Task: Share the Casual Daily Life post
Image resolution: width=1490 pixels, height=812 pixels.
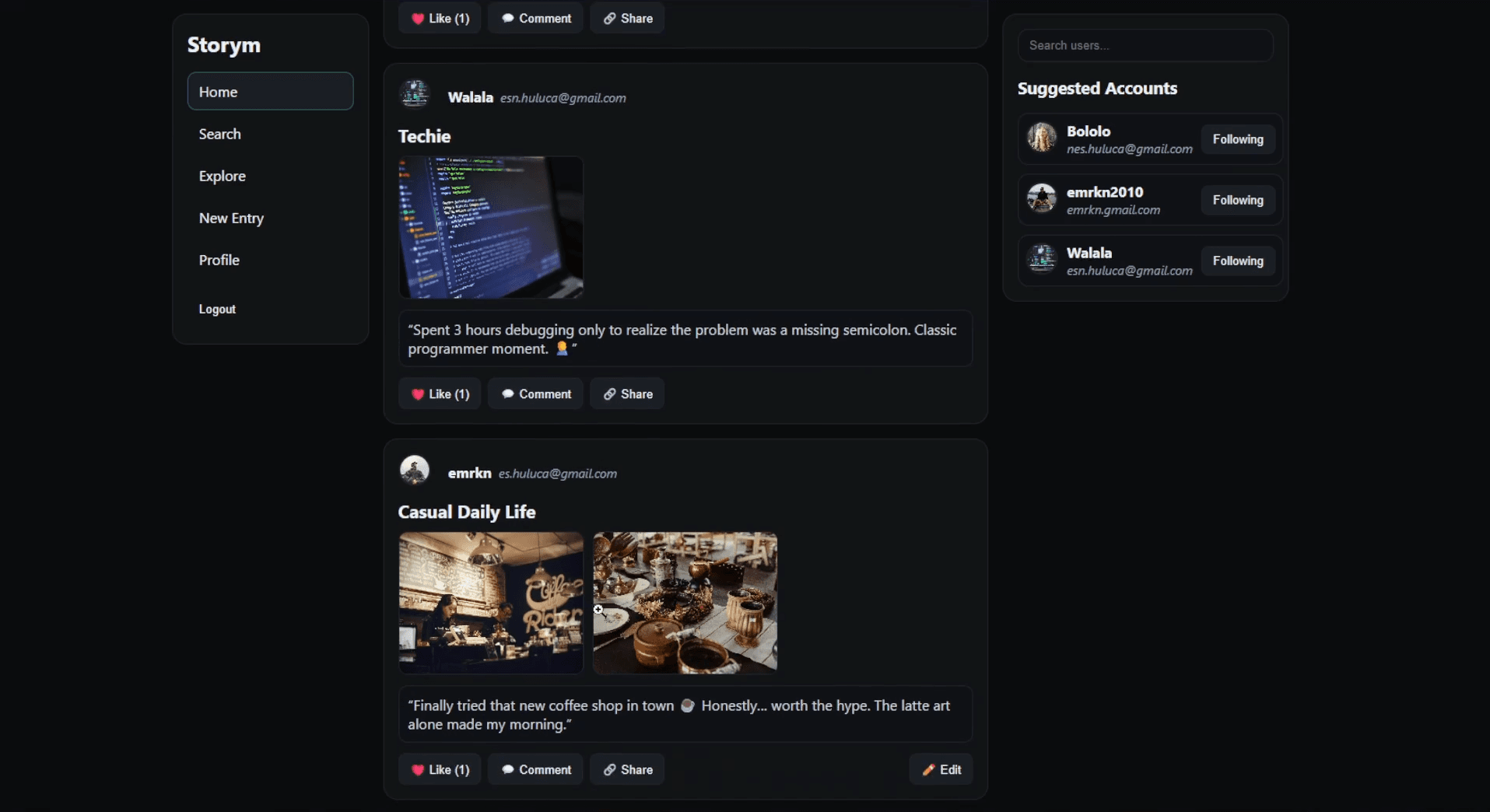Action: pyautogui.click(x=627, y=769)
